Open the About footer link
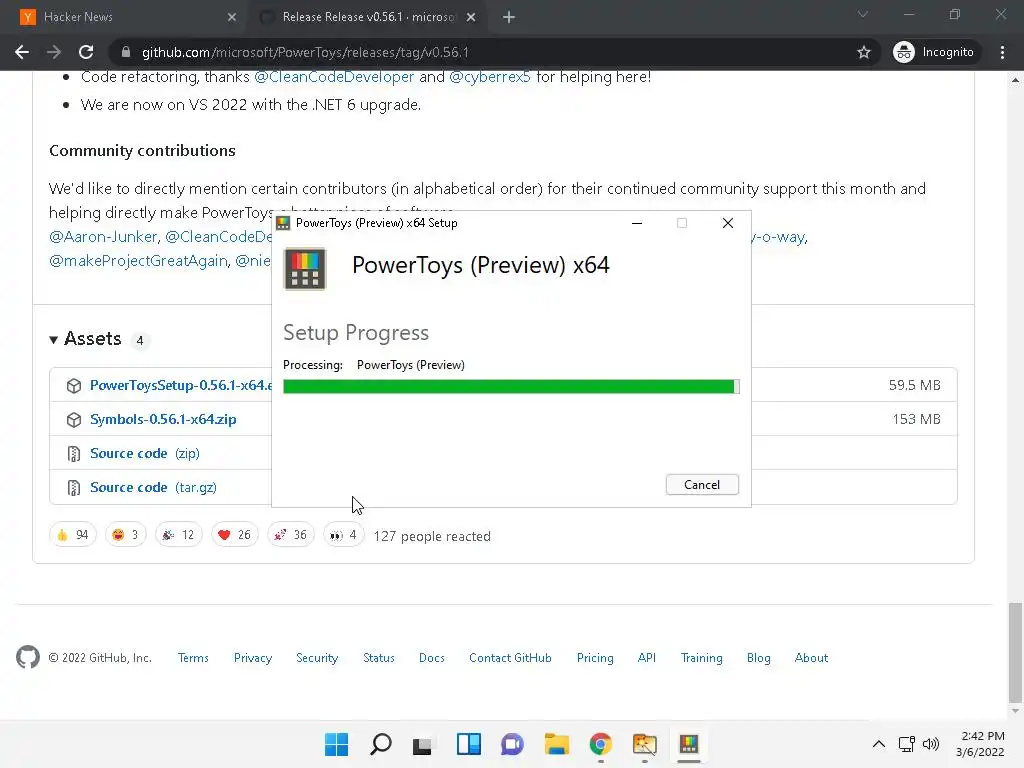The width and height of the screenshot is (1024, 768). (x=811, y=658)
